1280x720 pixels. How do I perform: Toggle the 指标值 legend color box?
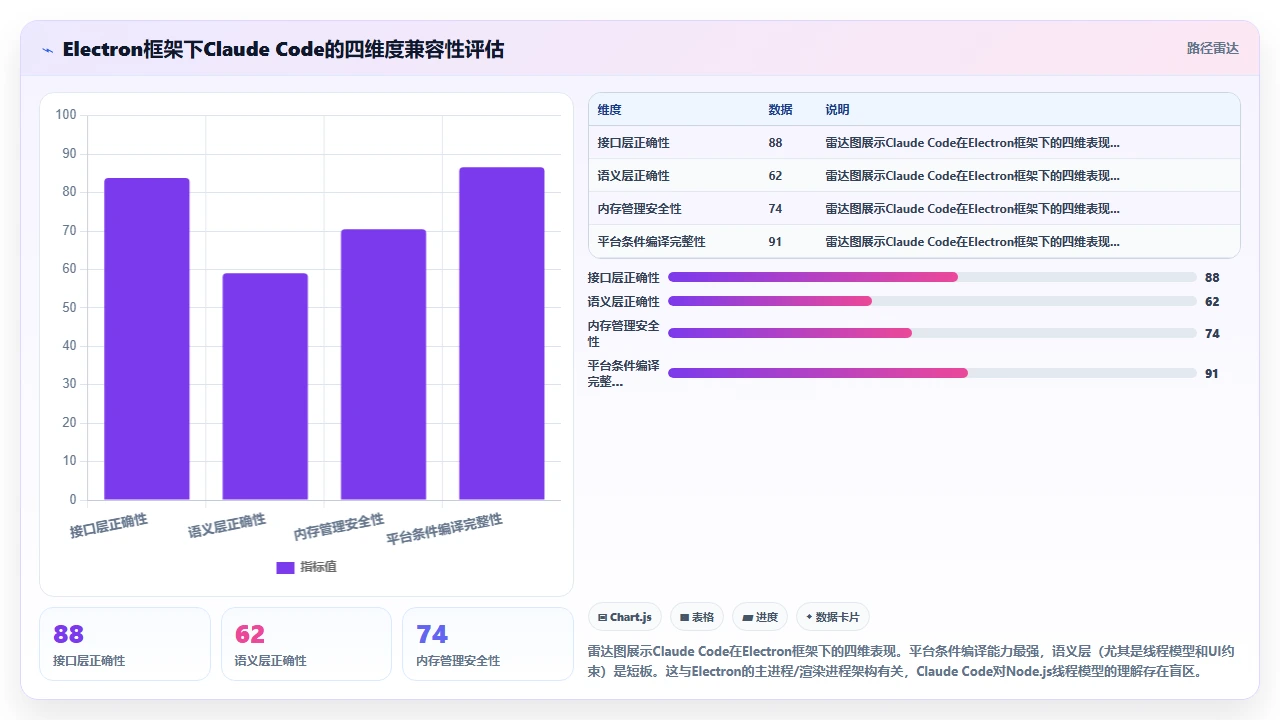pyautogui.click(x=285, y=567)
